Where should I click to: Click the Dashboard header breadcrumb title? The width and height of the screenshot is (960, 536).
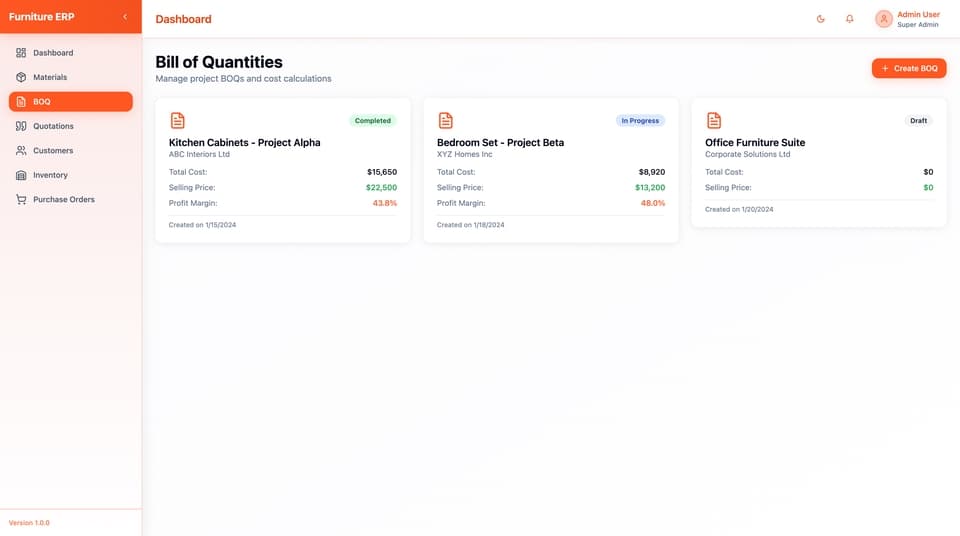[183, 19]
